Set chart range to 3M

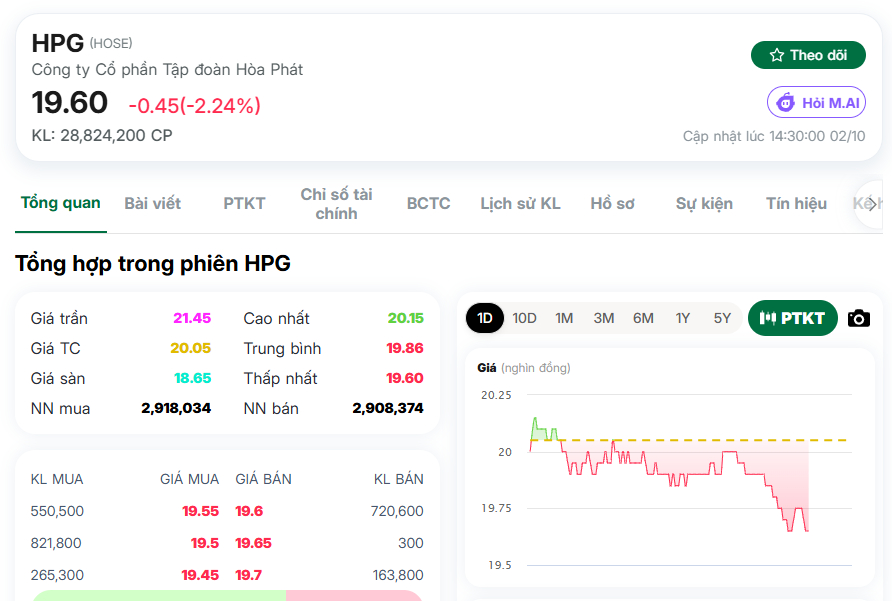tap(604, 318)
